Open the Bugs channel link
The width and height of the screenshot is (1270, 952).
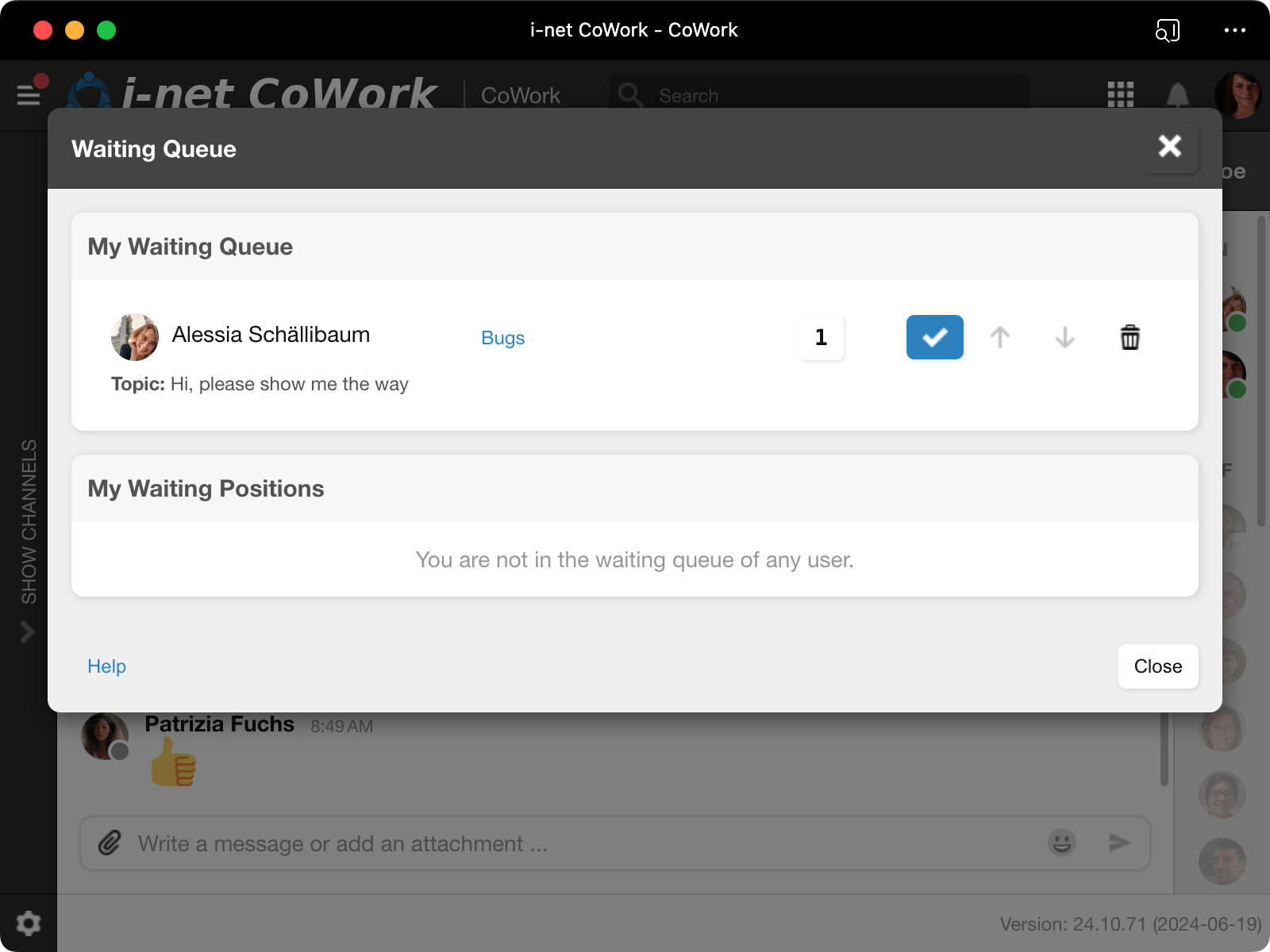pyautogui.click(x=502, y=338)
